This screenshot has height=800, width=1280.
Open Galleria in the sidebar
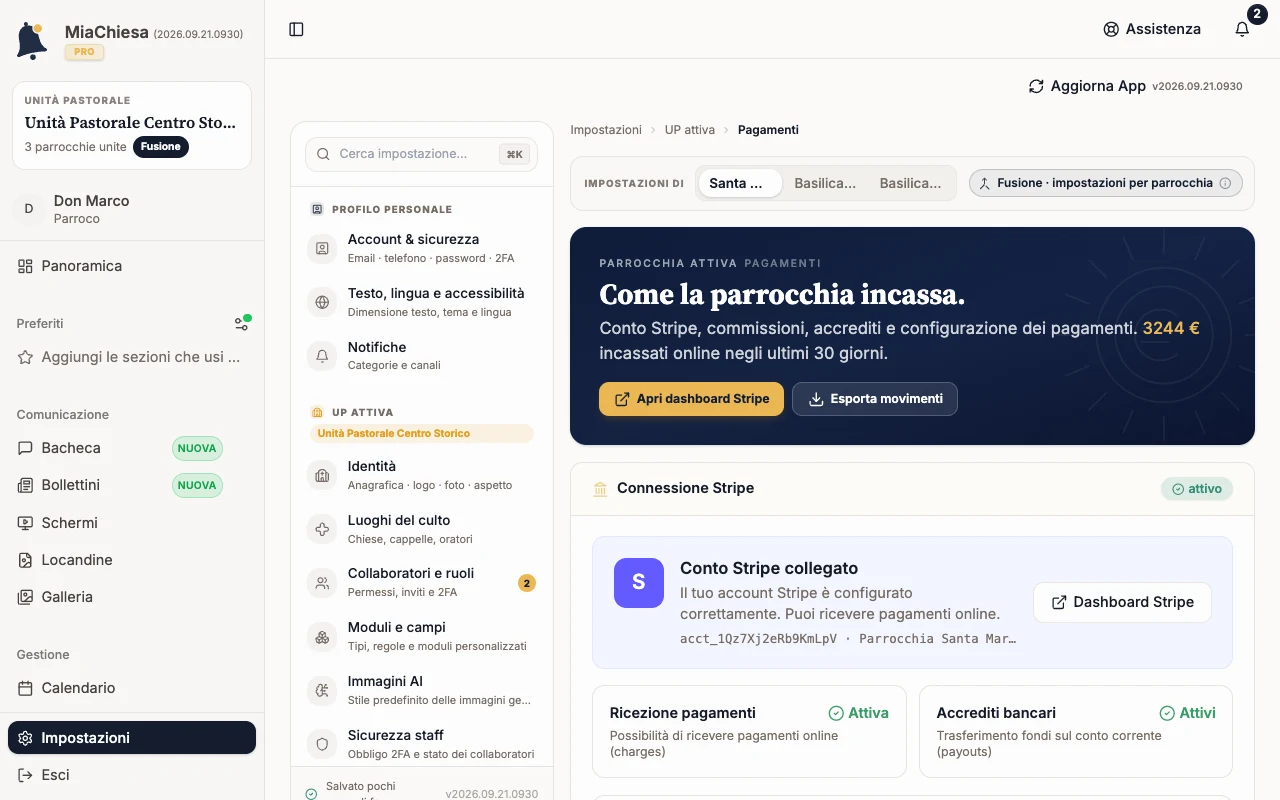click(x=132, y=597)
